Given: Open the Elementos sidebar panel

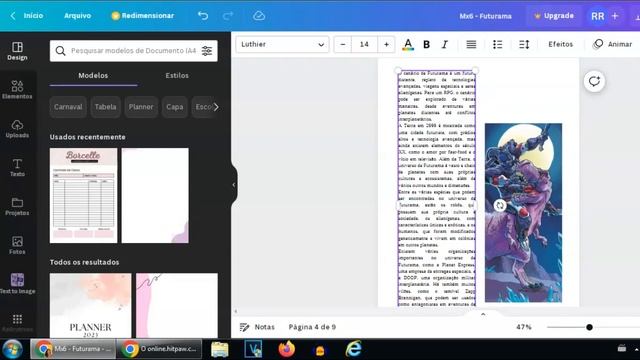Looking at the screenshot, I should (x=17, y=90).
